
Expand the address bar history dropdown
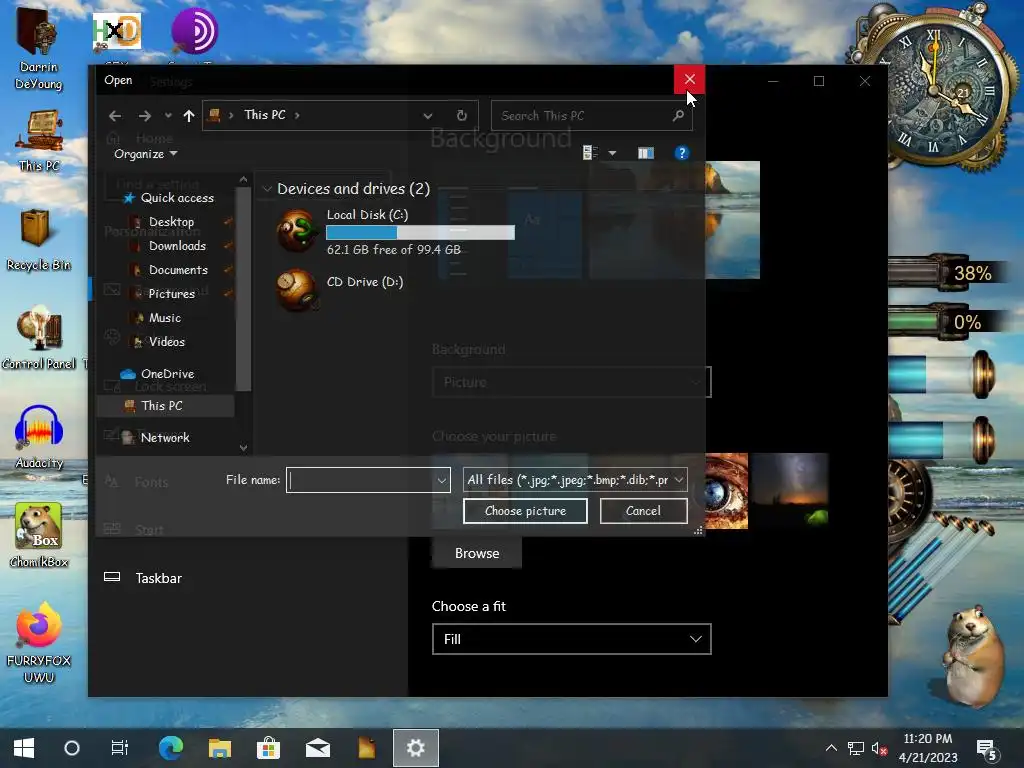click(x=428, y=116)
